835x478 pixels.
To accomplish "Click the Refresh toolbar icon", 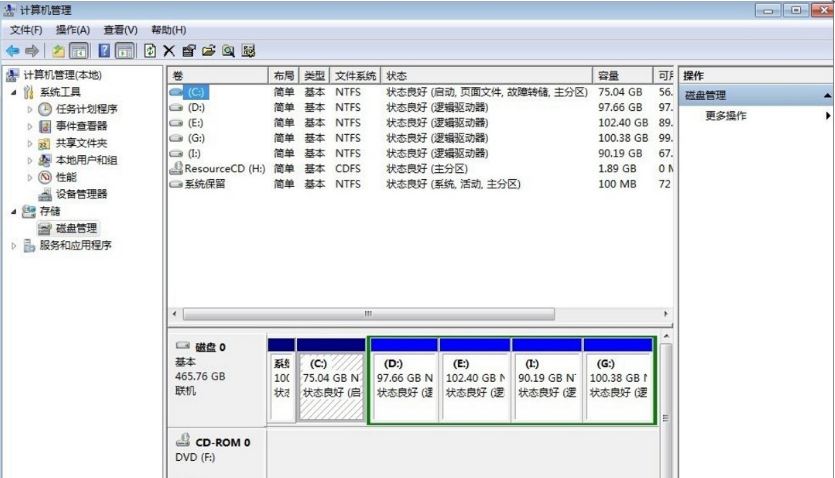I will point(151,50).
